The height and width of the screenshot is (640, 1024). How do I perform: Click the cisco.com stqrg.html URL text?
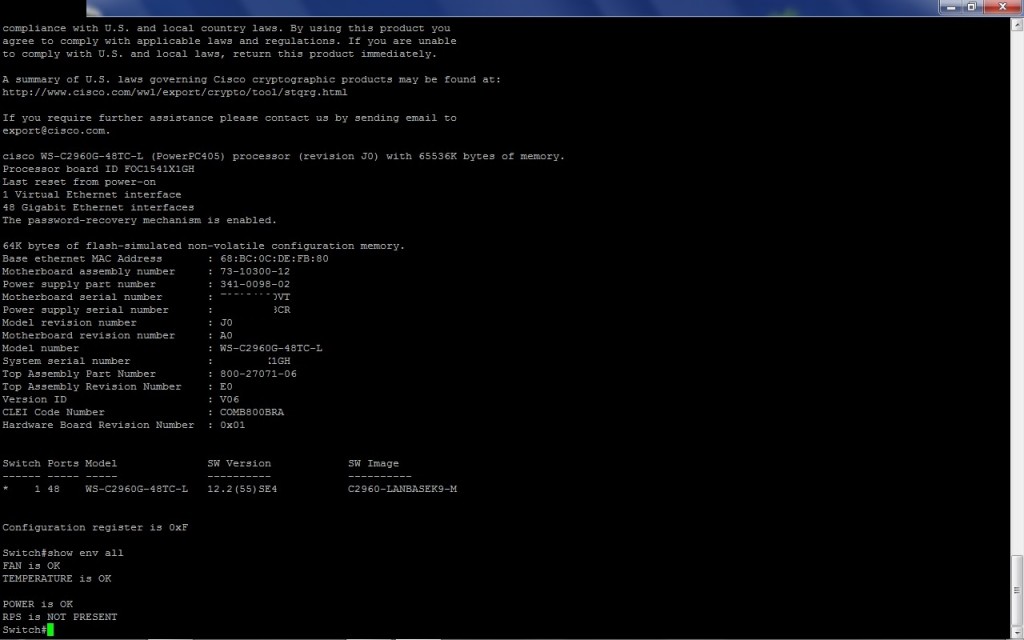tap(174, 92)
